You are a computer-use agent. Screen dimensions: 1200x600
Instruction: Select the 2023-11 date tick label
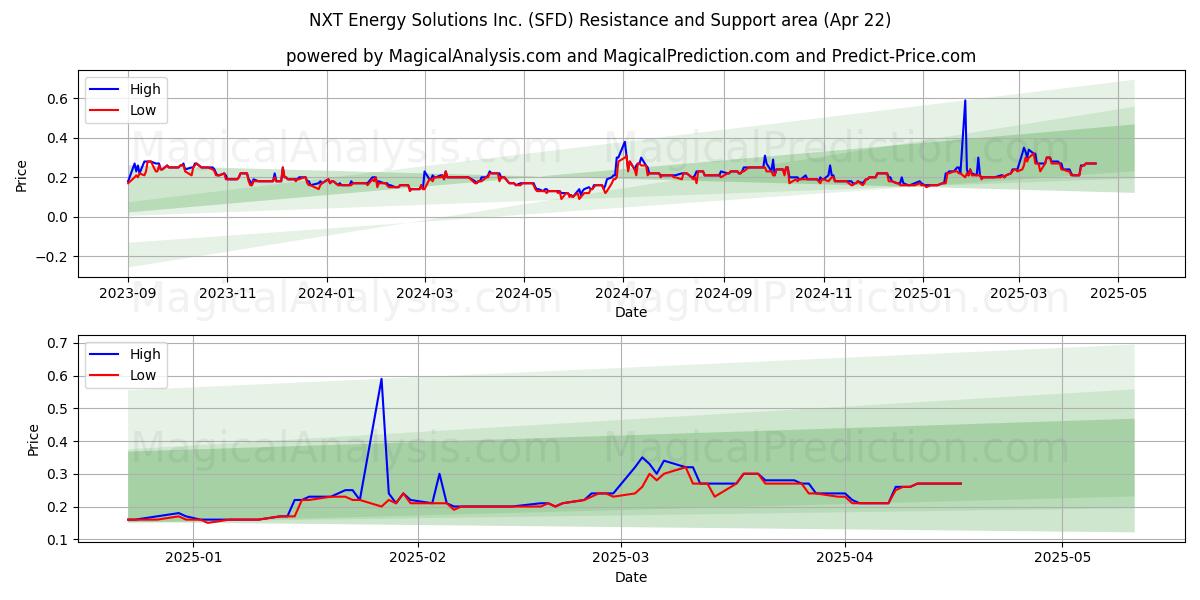(x=226, y=293)
